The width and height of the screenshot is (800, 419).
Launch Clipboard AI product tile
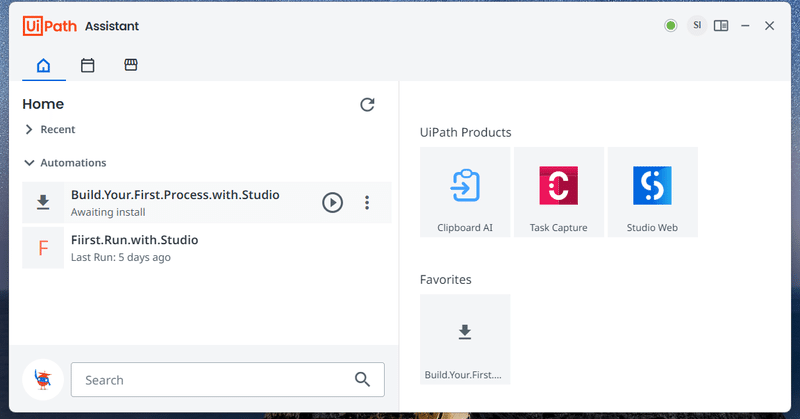click(465, 192)
